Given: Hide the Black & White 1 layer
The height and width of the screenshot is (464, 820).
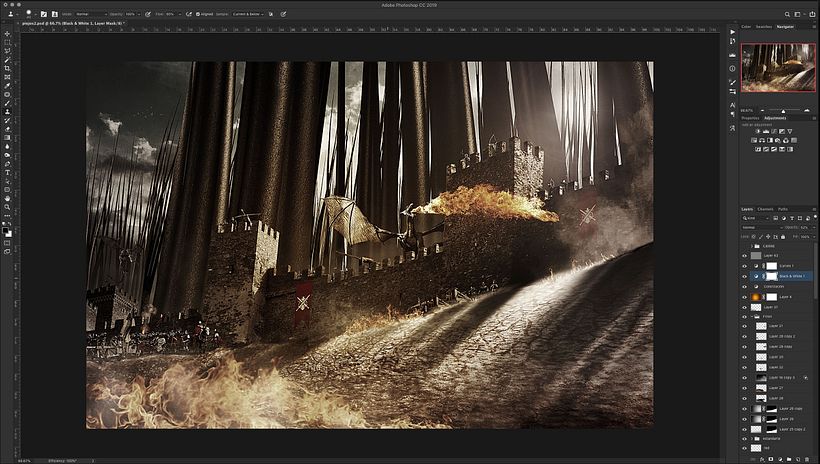Looking at the screenshot, I should [745, 276].
